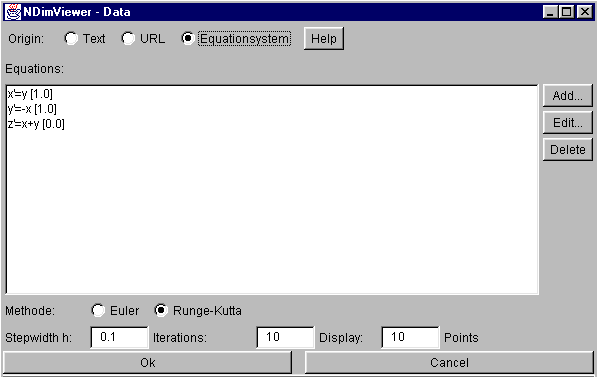Focus the Stepwidth h field

tap(120, 337)
